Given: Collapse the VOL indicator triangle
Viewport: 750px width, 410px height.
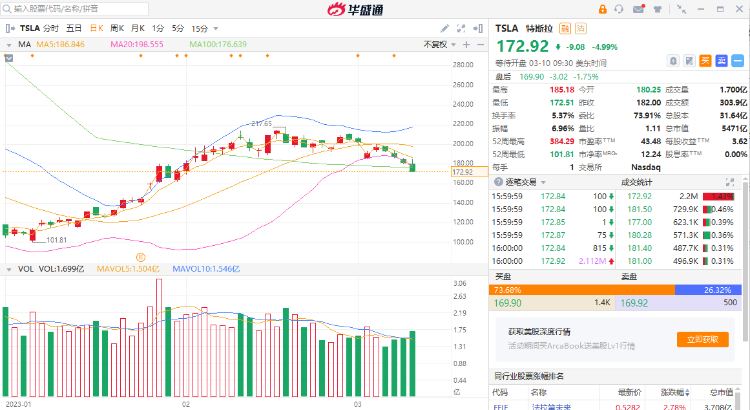Looking at the screenshot, I should coord(9,270).
